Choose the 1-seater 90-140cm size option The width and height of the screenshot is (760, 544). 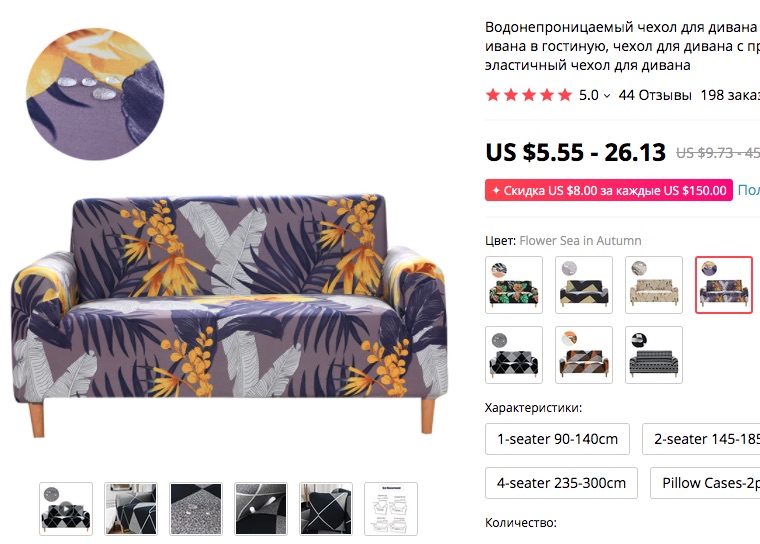click(x=557, y=439)
